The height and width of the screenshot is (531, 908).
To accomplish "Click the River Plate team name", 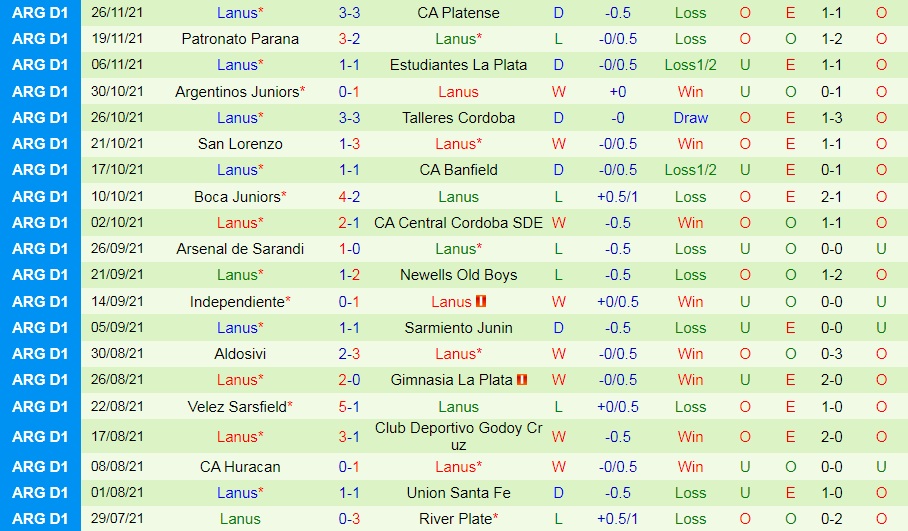I will pyautogui.click(x=454, y=518).
